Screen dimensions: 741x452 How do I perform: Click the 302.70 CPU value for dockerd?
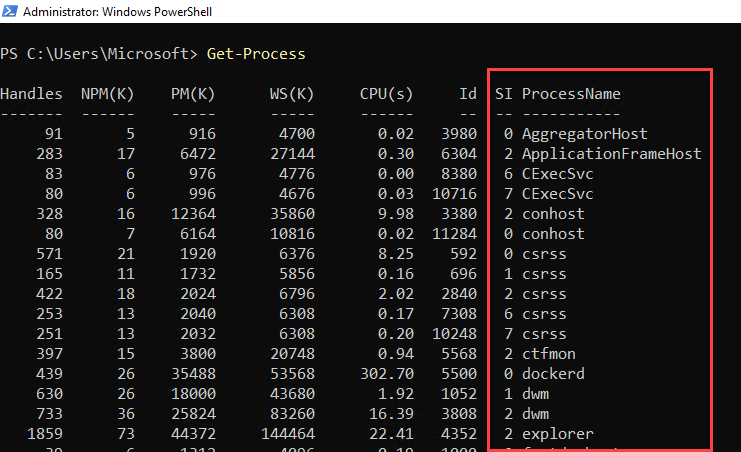385,374
